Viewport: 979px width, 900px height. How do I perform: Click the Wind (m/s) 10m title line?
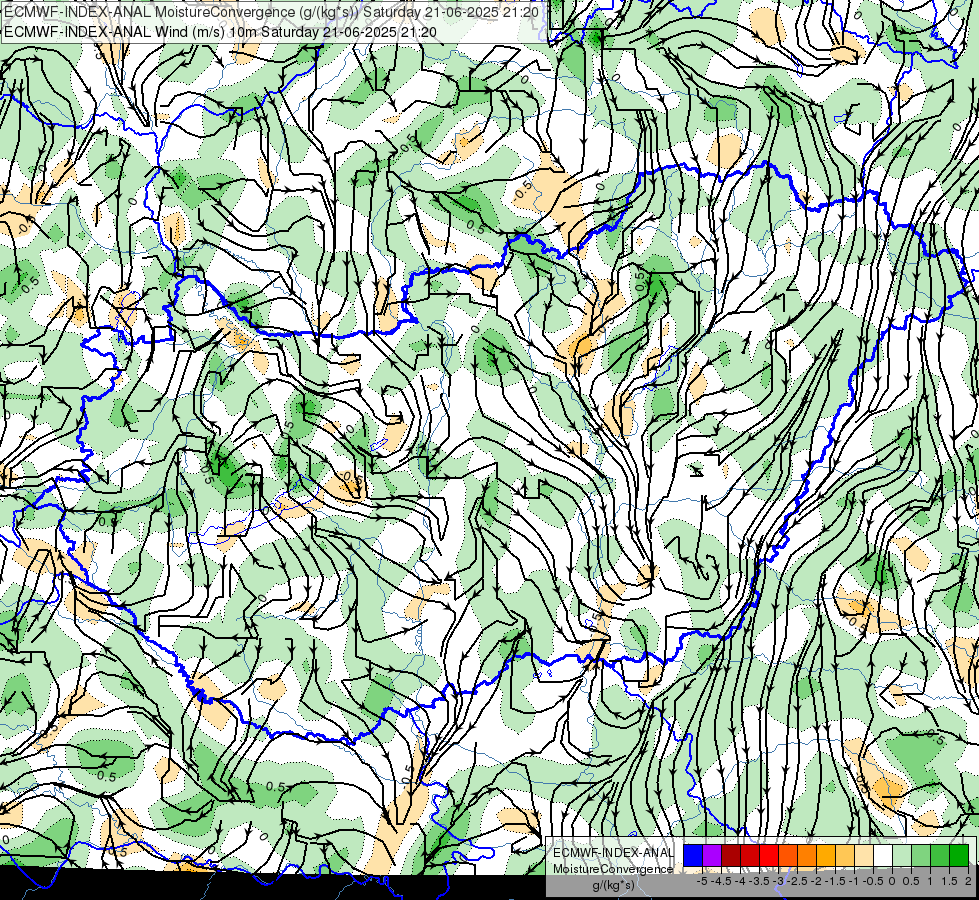220,32
